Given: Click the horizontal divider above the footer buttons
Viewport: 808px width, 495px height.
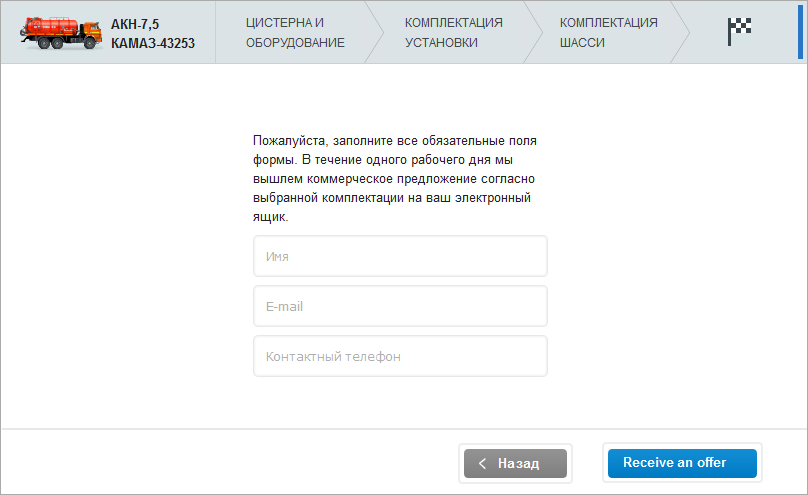Looking at the screenshot, I should 404,429.
